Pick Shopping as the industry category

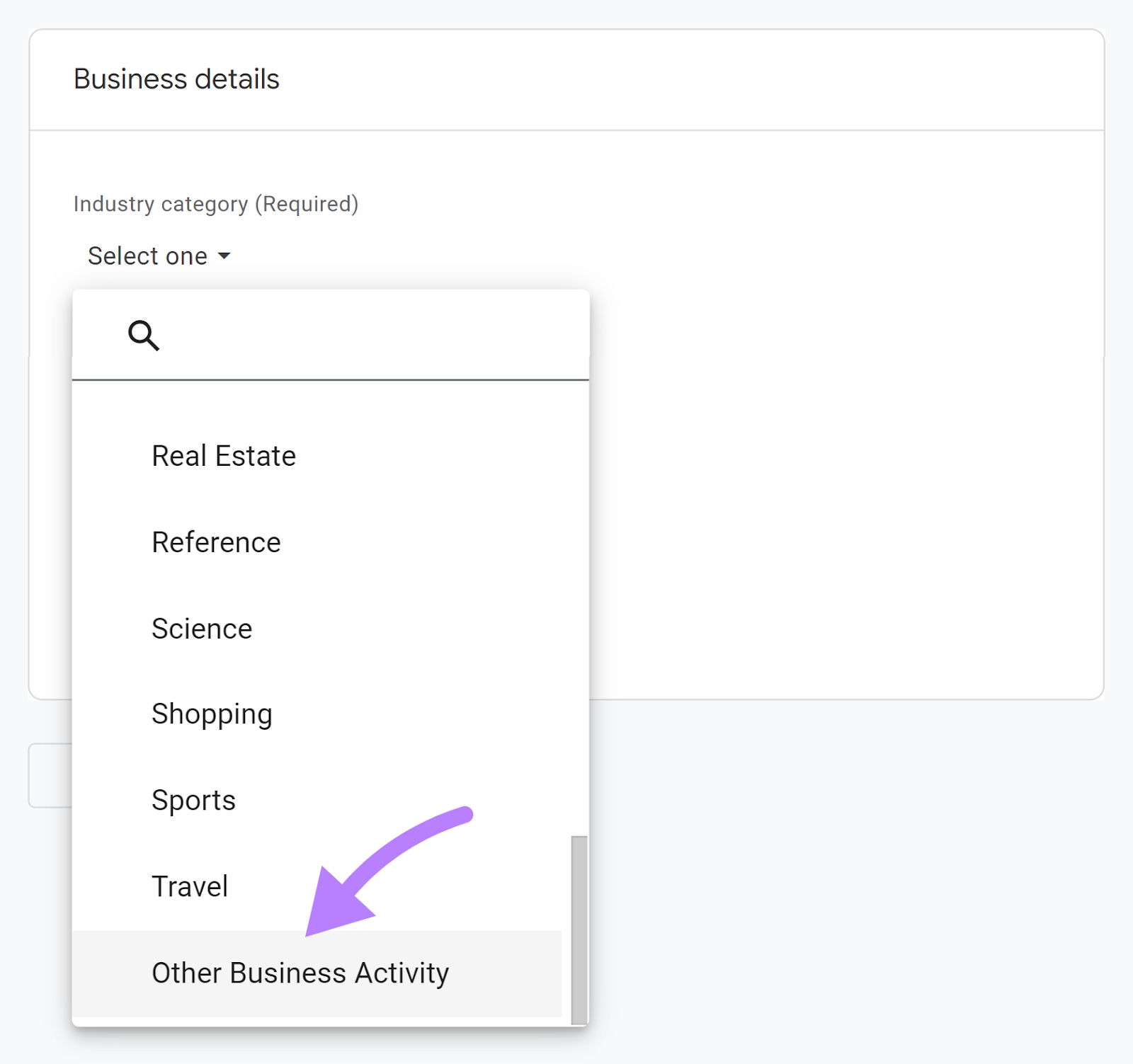pyautogui.click(x=211, y=714)
